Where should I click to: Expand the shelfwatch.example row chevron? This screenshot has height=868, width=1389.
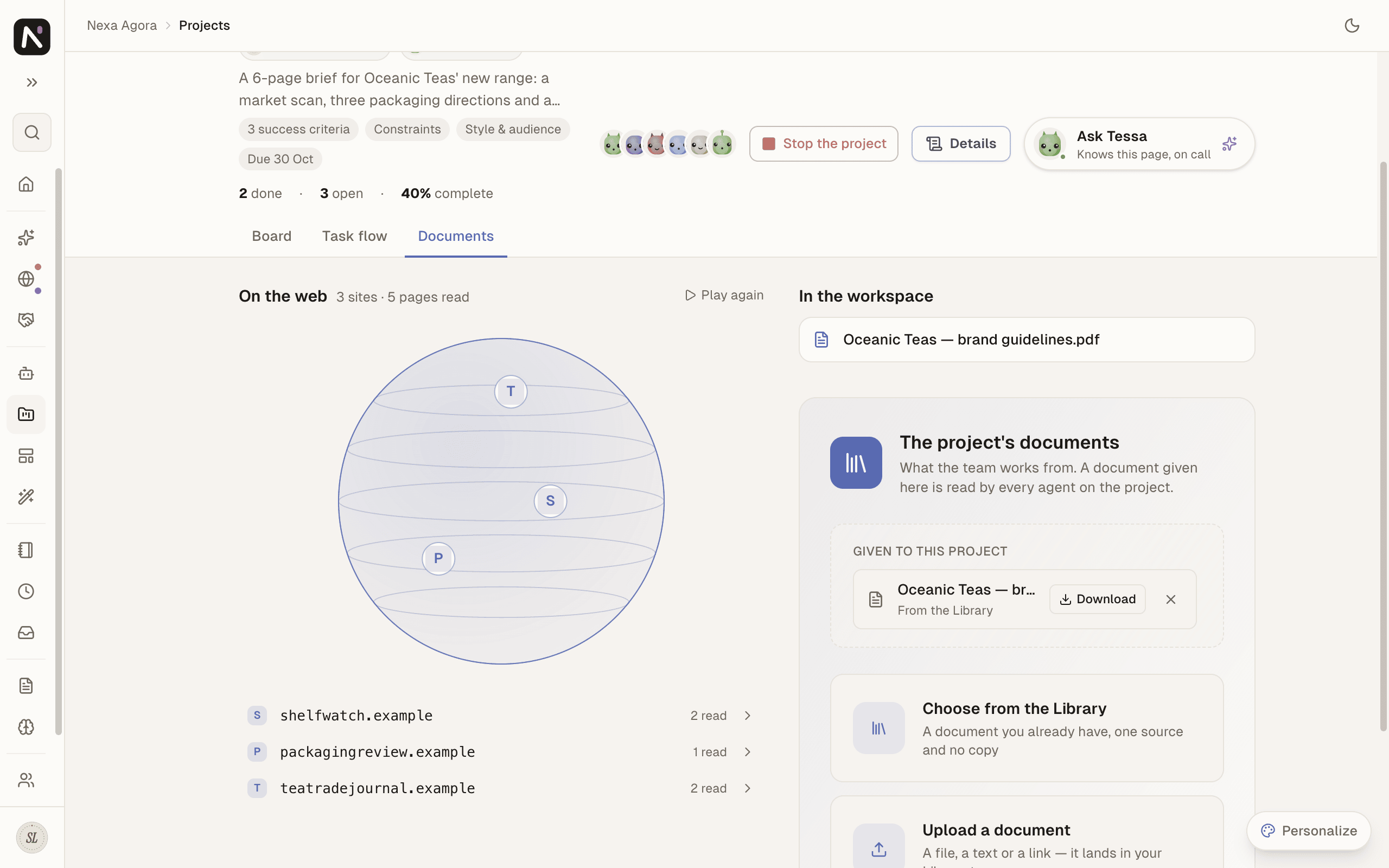747,716
